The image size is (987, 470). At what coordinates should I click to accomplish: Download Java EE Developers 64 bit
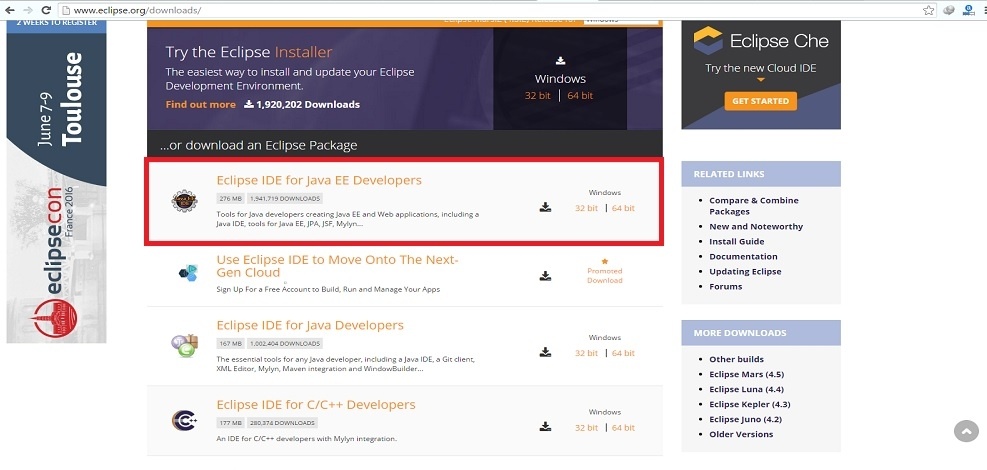click(x=623, y=208)
